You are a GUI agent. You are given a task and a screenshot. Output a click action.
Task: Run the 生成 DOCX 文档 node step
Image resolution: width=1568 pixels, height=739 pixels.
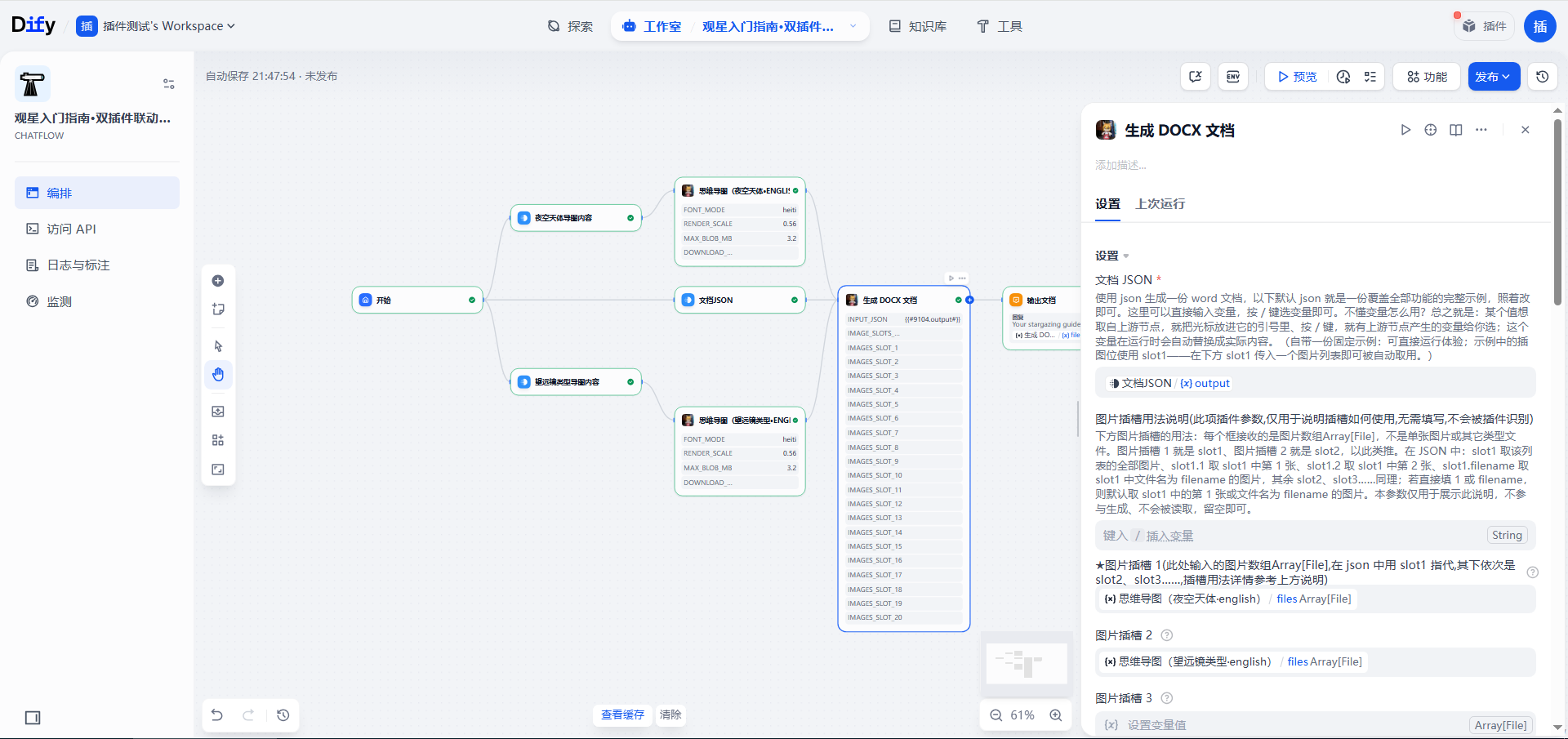[x=1405, y=130]
